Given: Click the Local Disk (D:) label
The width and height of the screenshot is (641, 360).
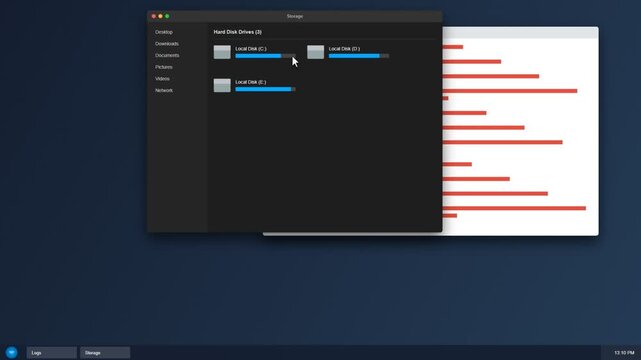Looking at the screenshot, I should (x=344, y=49).
